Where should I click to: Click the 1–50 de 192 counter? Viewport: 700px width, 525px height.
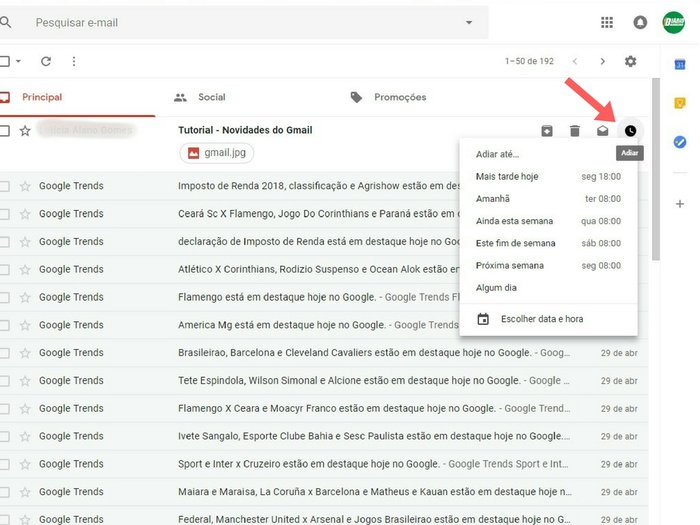(529, 61)
